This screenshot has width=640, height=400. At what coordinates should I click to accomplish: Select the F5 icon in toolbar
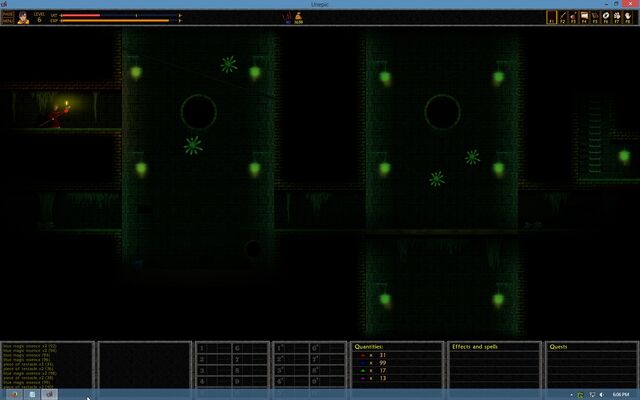(x=595, y=17)
